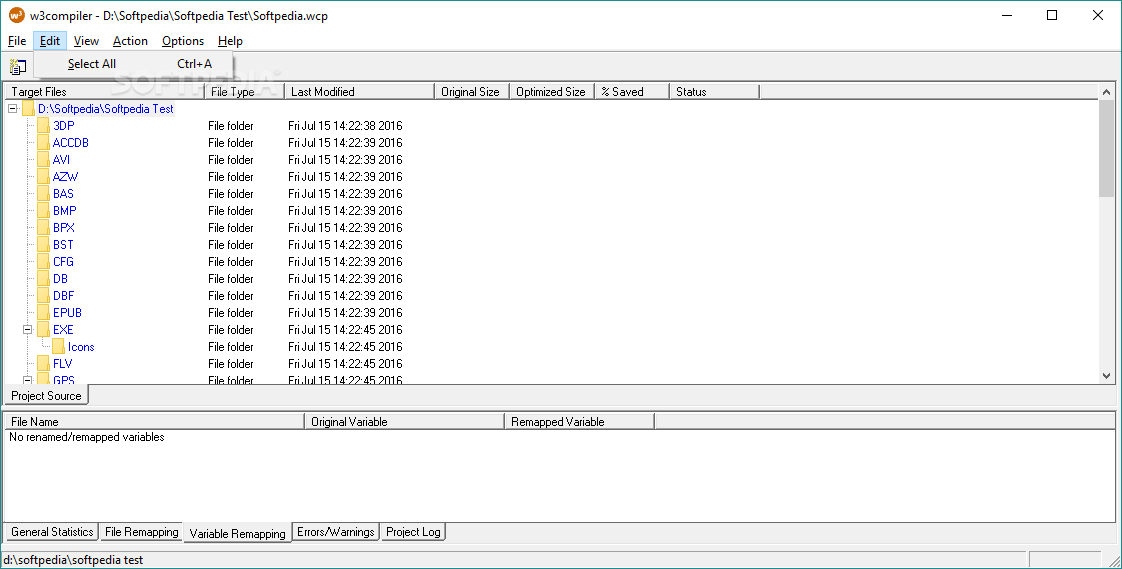The image size is (1122, 569).
Task: Click the AZW folder icon
Action: (x=43, y=177)
